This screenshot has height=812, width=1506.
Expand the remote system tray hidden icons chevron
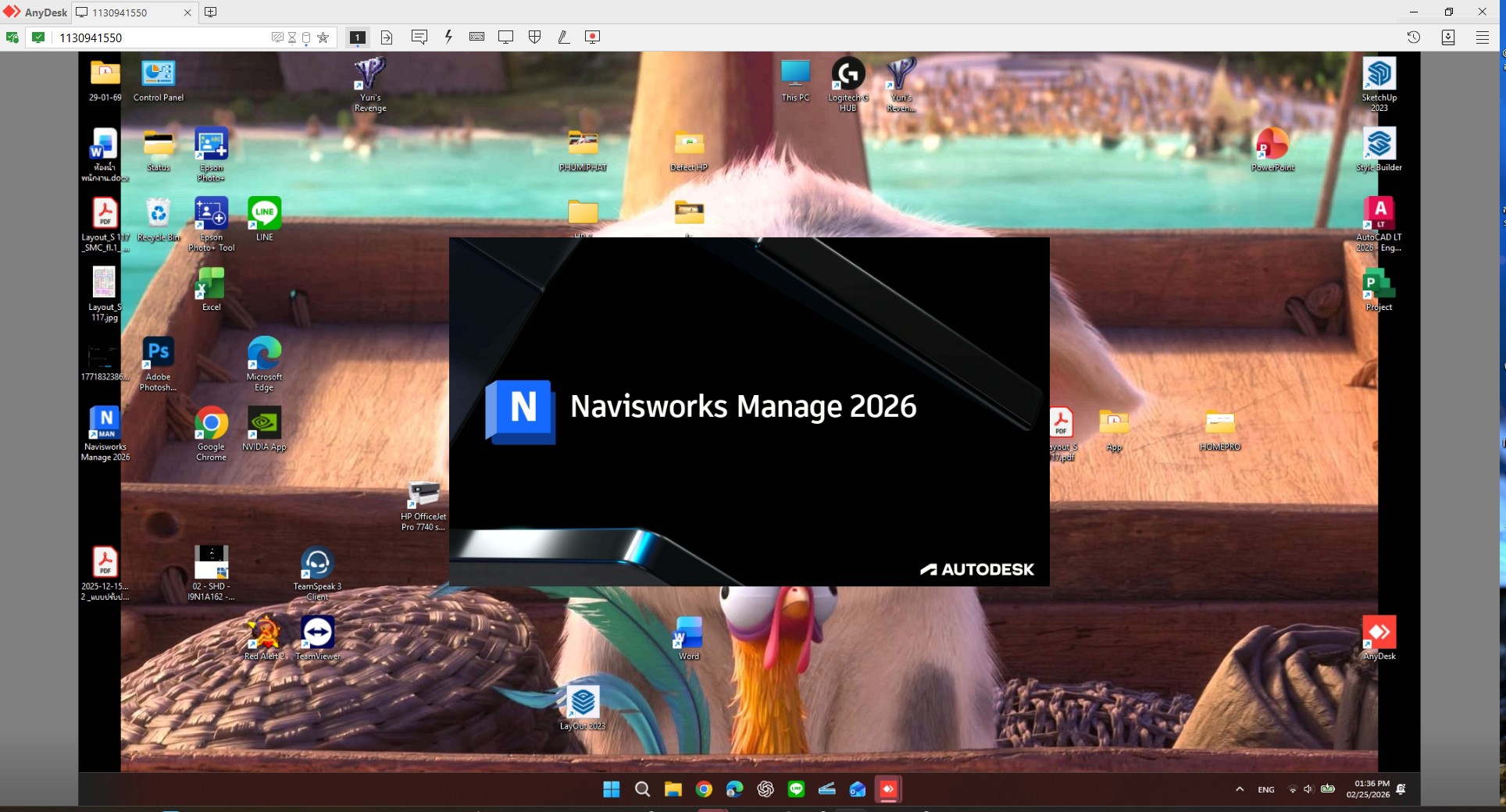[x=1240, y=789]
